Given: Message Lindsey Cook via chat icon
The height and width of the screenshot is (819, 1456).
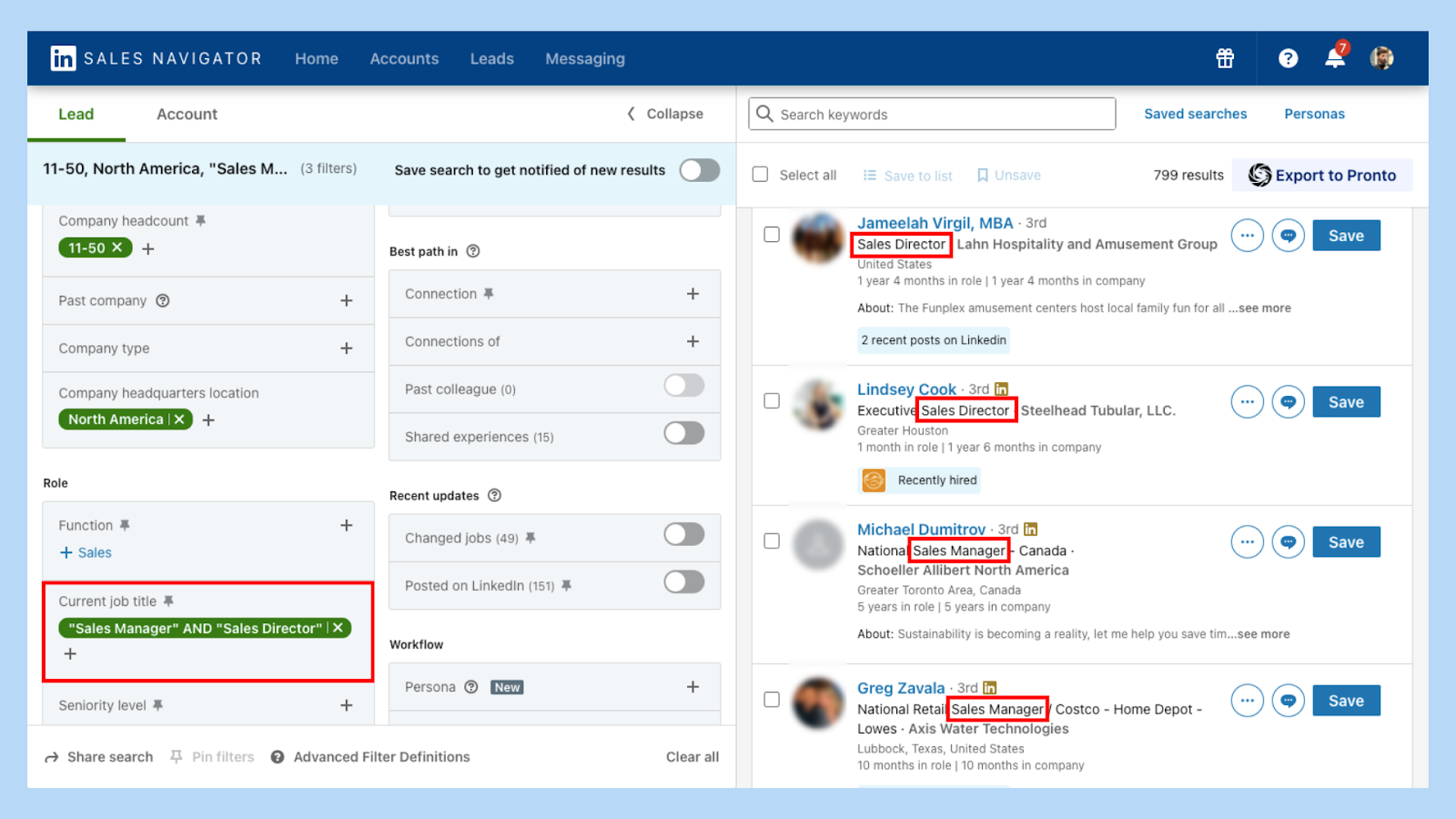Looking at the screenshot, I should coord(1289,401).
